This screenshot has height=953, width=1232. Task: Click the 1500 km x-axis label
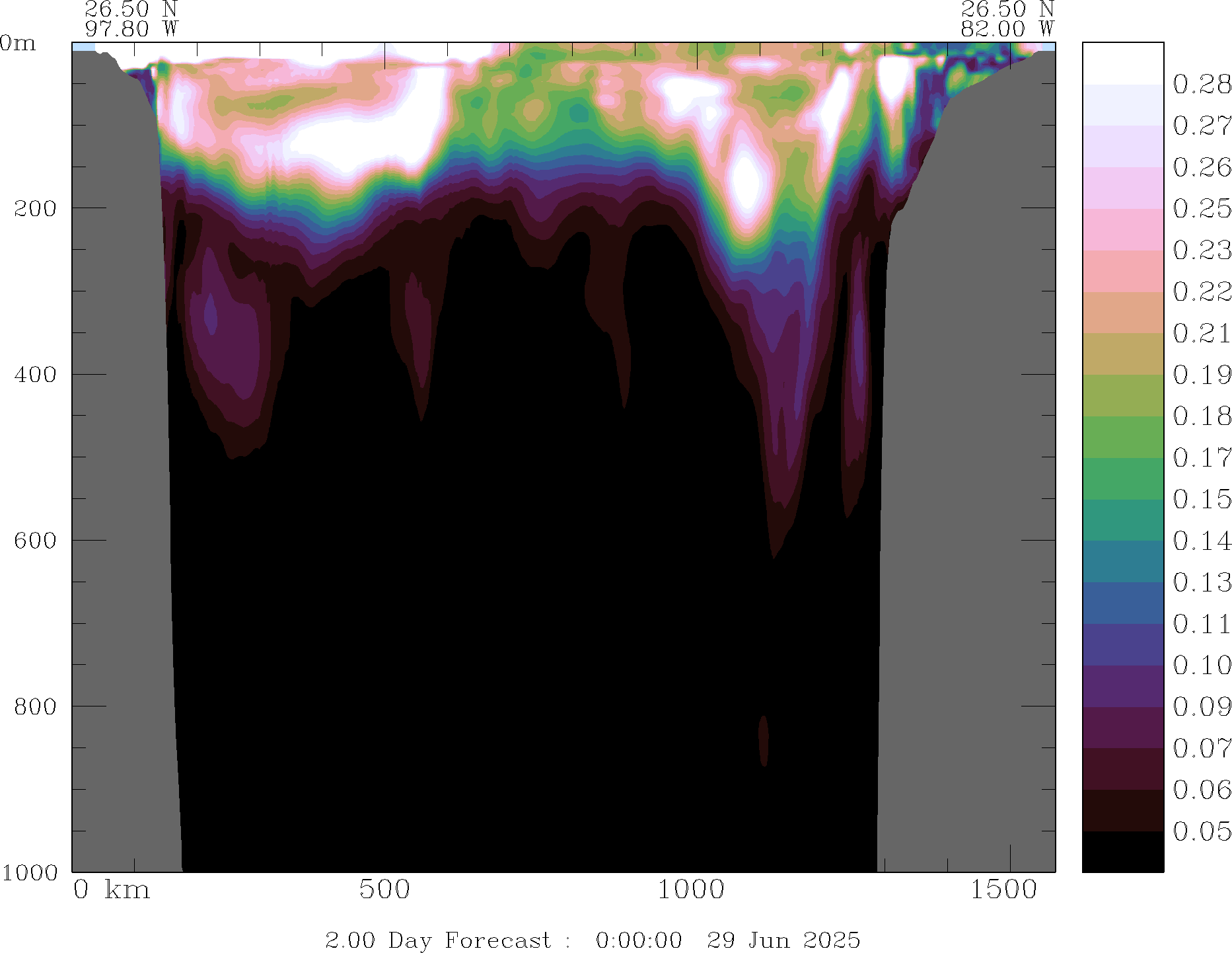(1003, 890)
